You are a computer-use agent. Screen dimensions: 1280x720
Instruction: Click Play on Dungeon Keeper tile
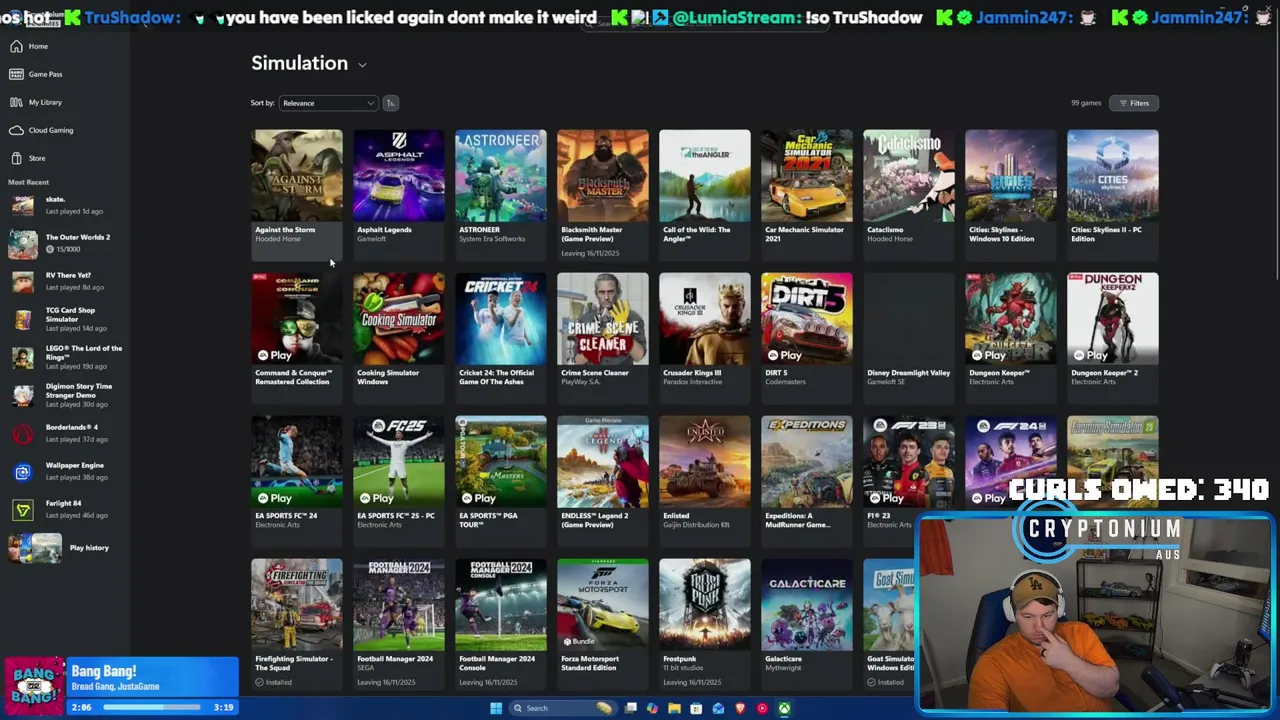point(988,355)
